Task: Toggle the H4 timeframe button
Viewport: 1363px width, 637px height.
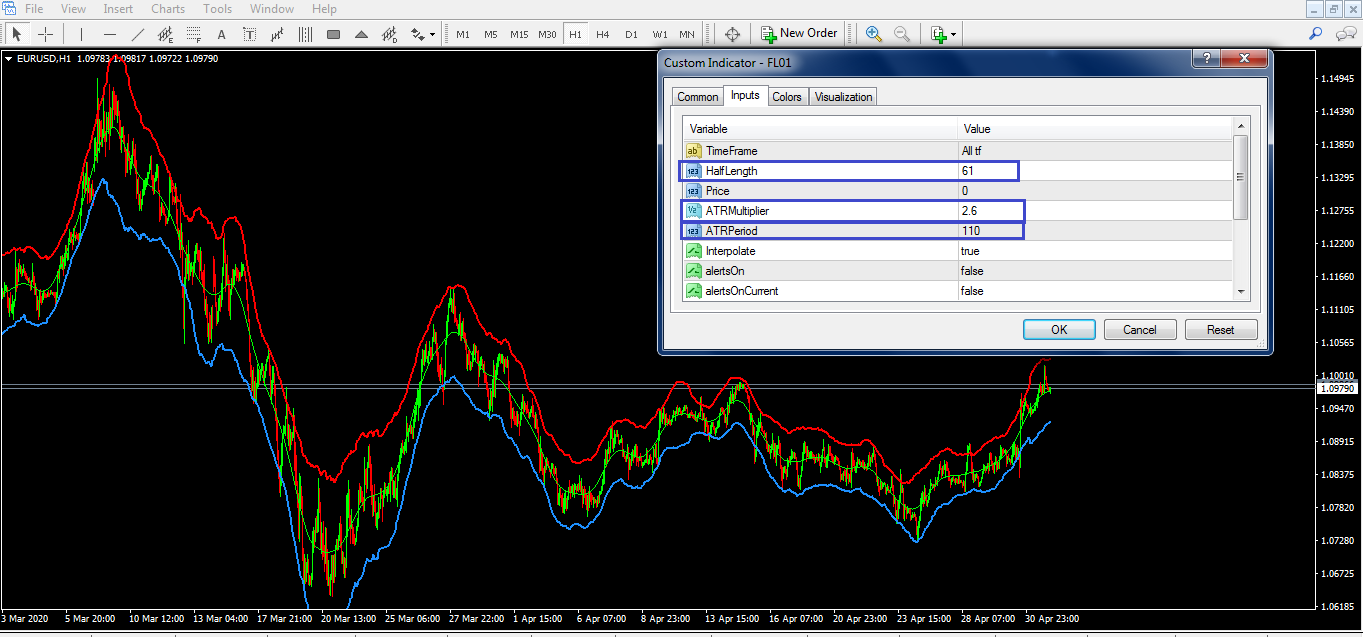Action: (x=602, y=34)
